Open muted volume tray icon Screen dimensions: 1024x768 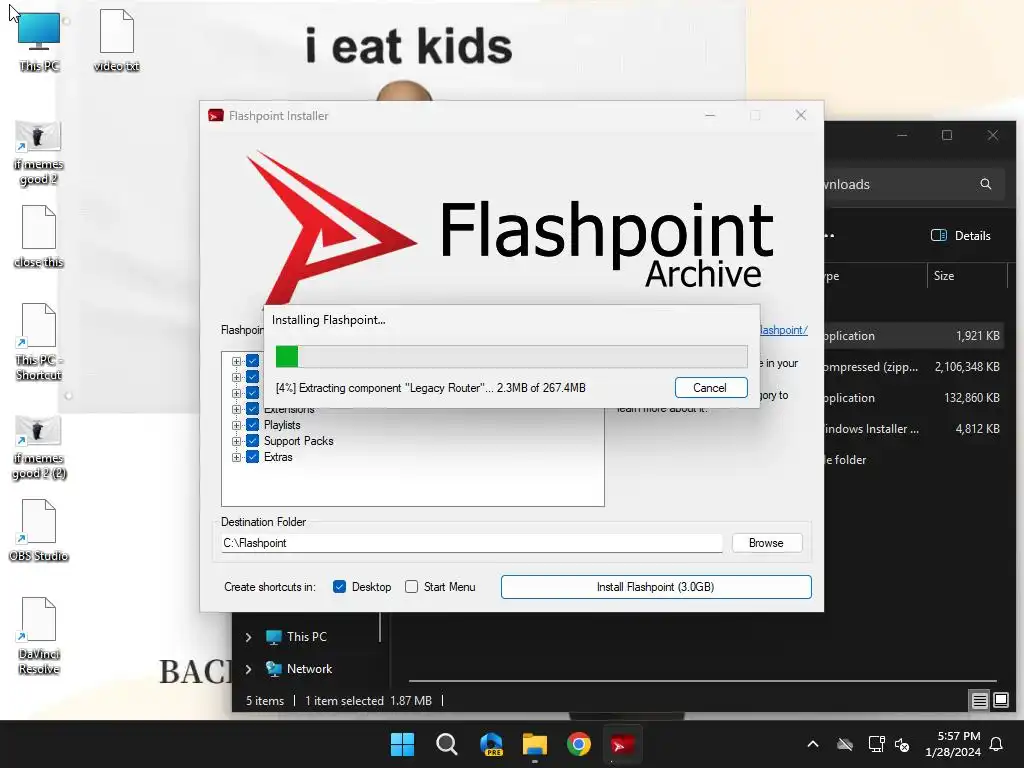point(903,744)
